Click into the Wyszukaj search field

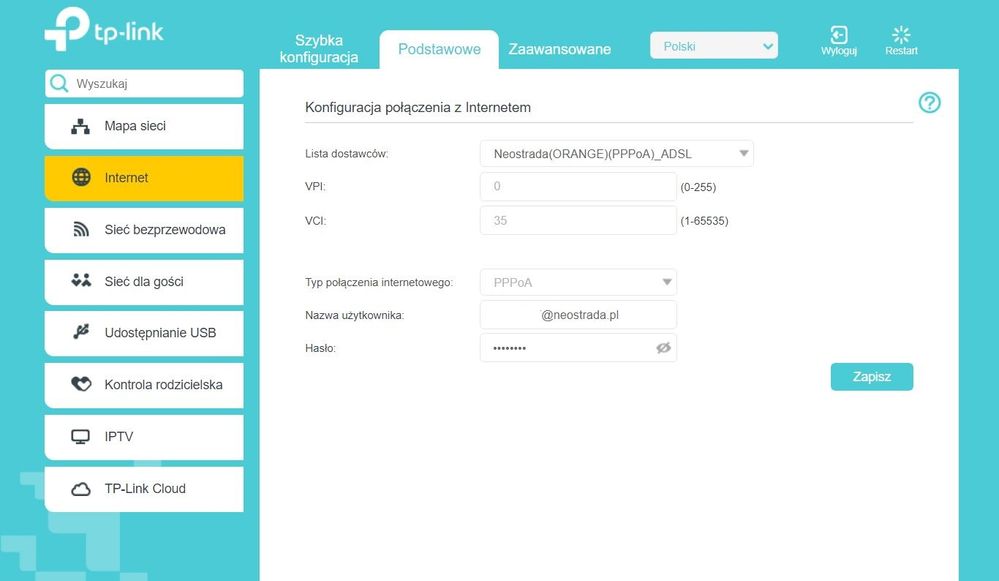click(x=144, y=83)
